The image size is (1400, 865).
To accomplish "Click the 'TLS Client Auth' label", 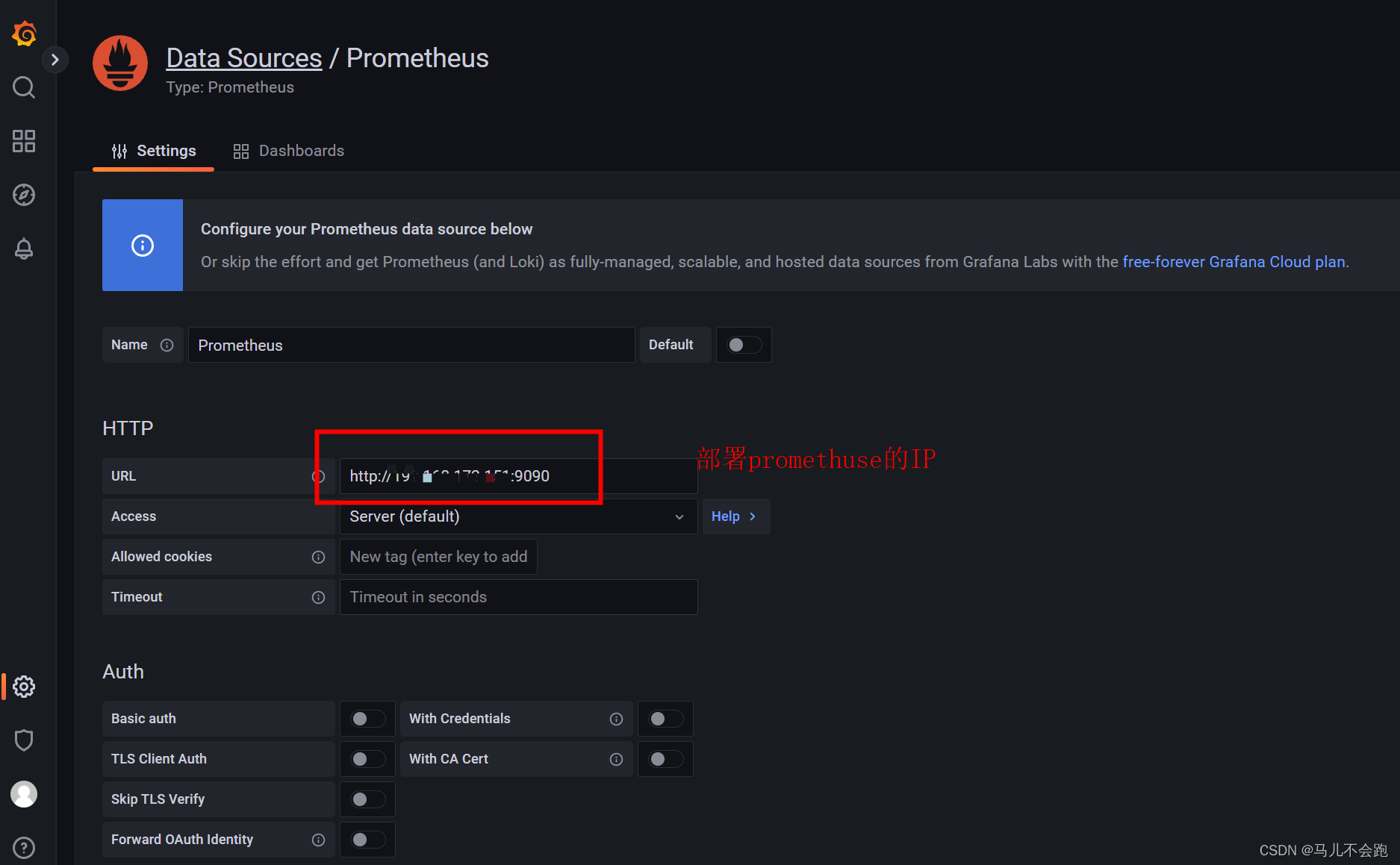I will [159, 759].
